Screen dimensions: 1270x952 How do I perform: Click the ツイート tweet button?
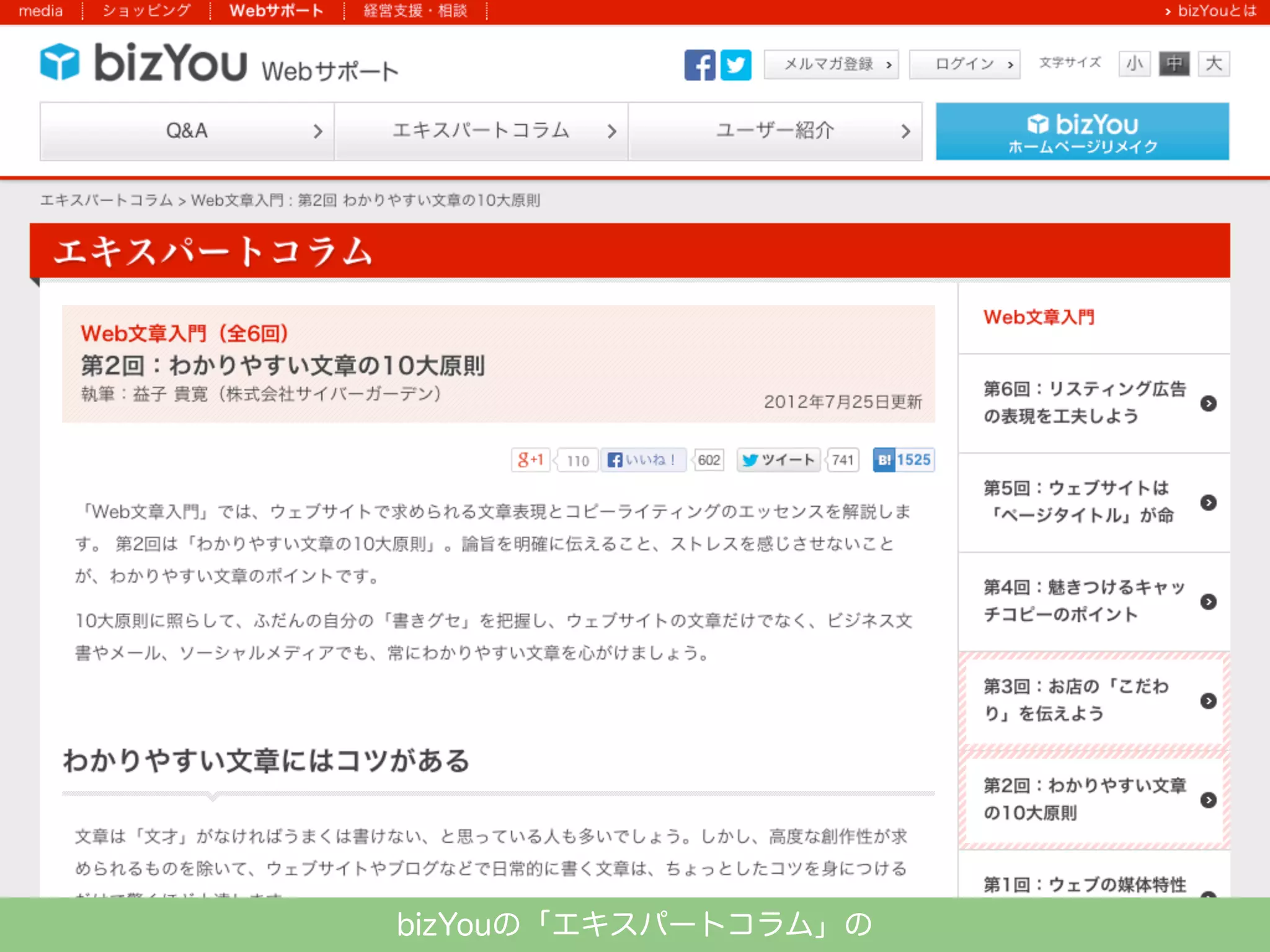[778, 460]
